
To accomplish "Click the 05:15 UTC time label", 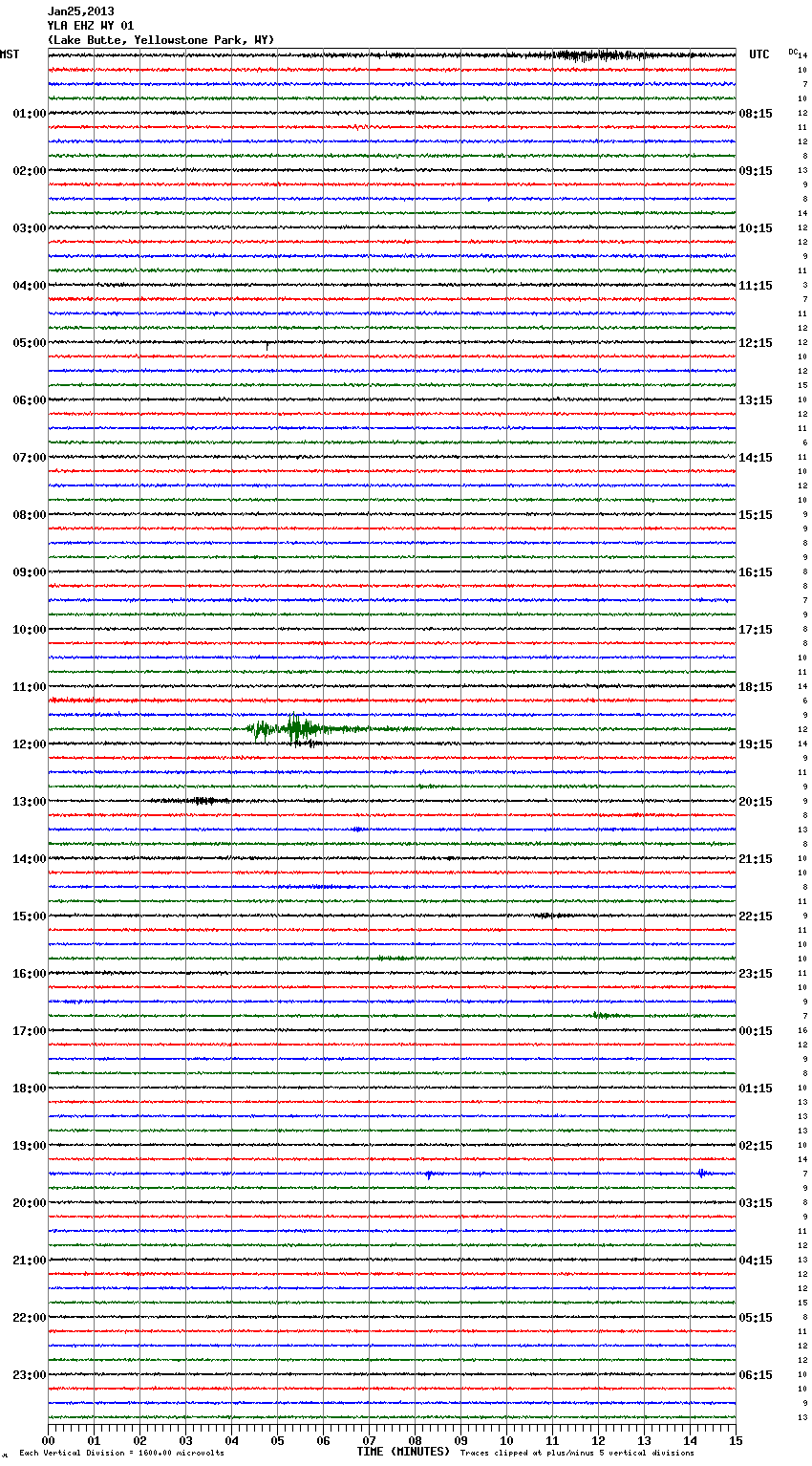I will [x=756, y=1318].
